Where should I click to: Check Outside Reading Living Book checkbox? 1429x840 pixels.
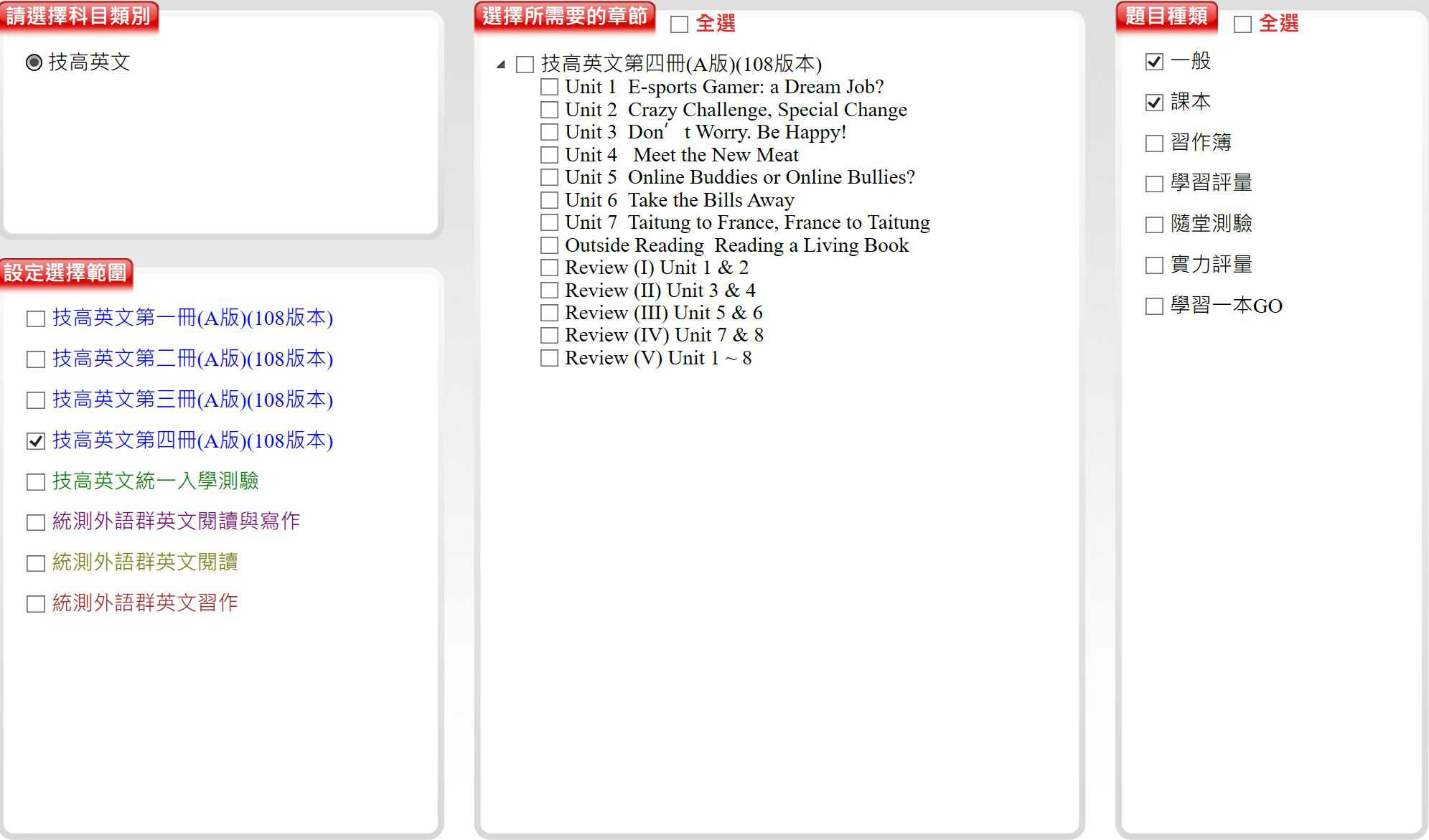pos(549,245)
